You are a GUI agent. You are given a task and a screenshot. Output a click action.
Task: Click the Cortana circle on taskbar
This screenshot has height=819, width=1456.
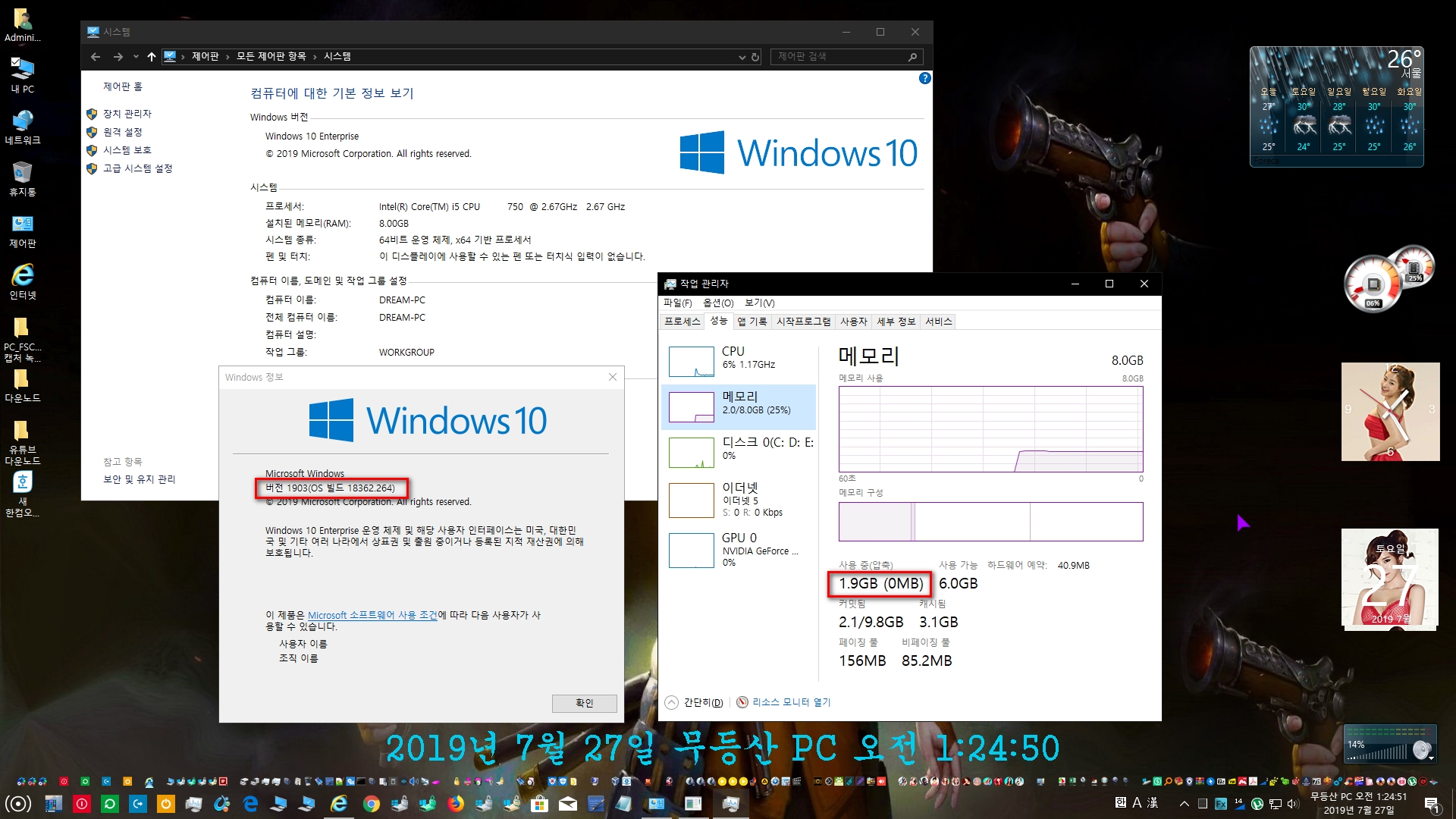pyautogui.click(x=18, y=804)
